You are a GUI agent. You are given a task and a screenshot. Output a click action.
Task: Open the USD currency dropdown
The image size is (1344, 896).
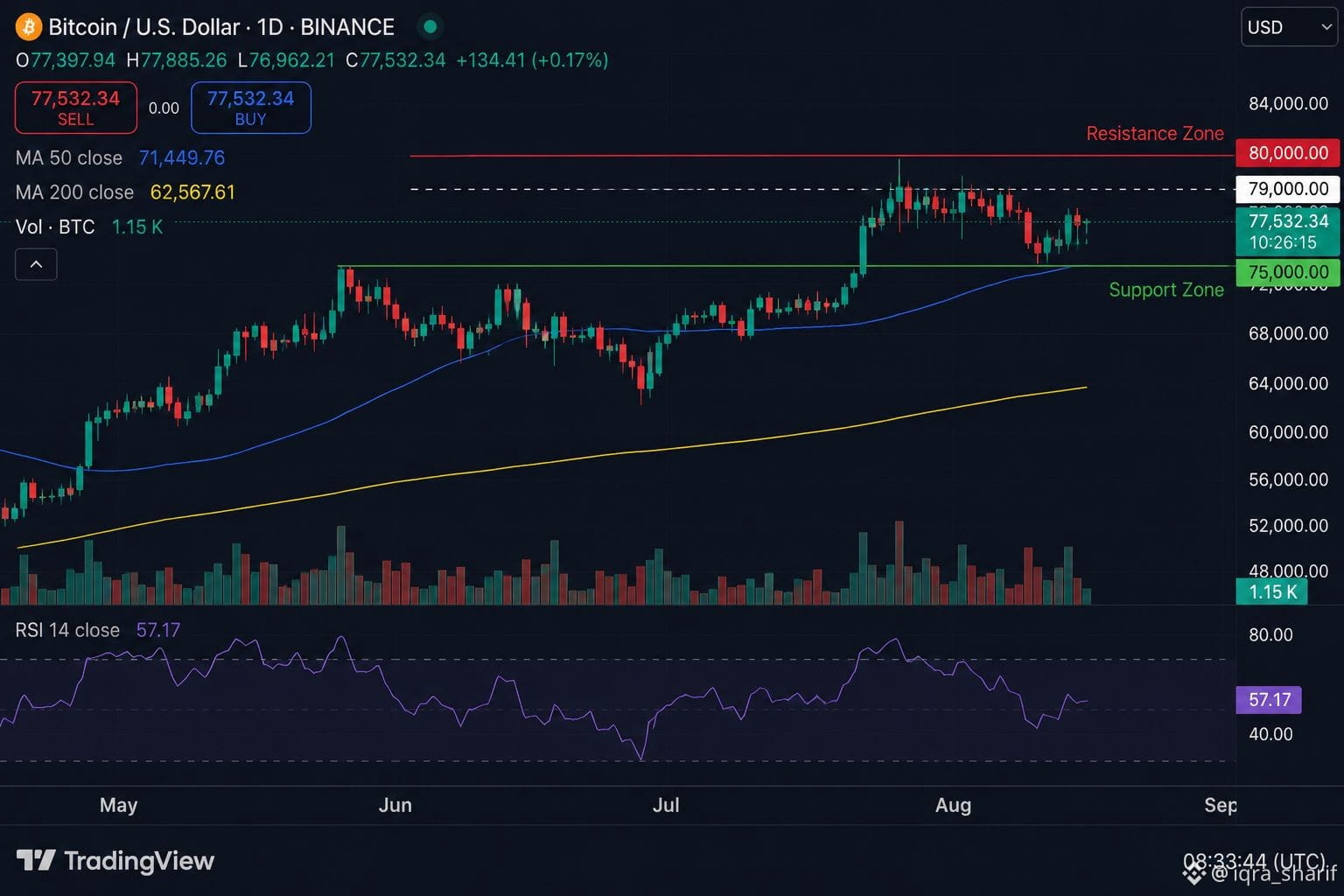tap(1289, 27)
